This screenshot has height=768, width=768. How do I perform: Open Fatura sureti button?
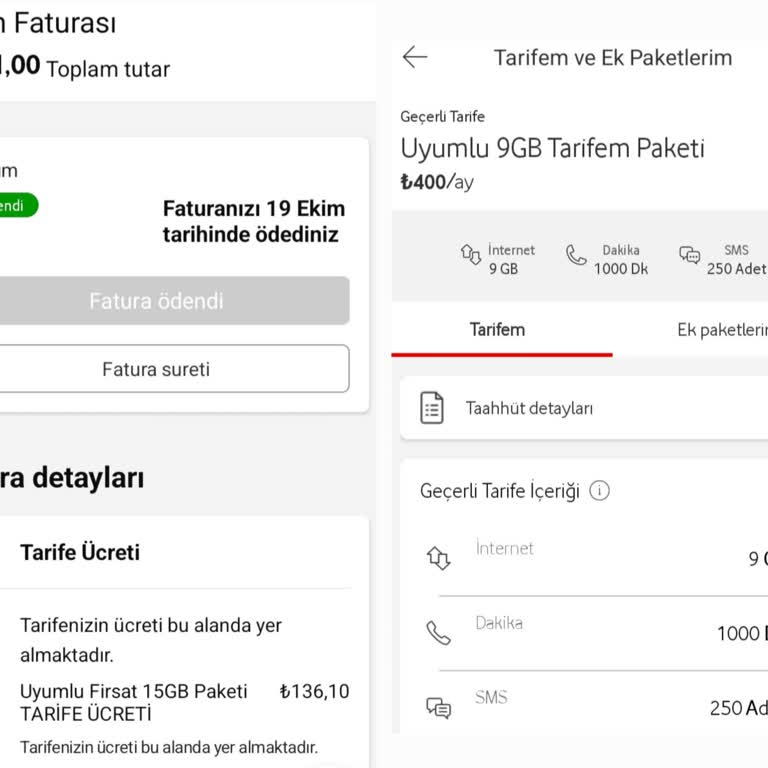coord(174,369)
